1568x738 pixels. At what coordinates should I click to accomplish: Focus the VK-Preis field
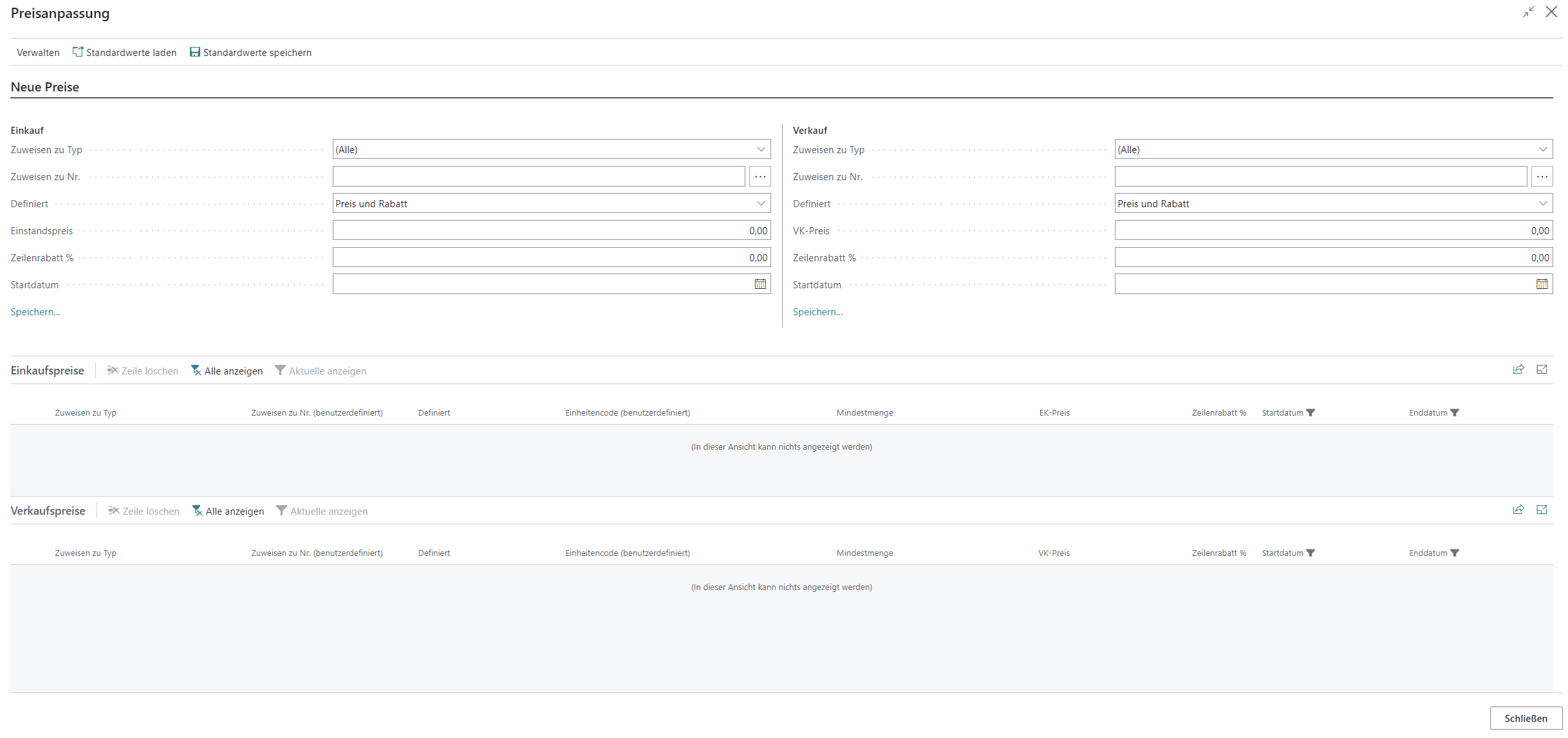1334,230
